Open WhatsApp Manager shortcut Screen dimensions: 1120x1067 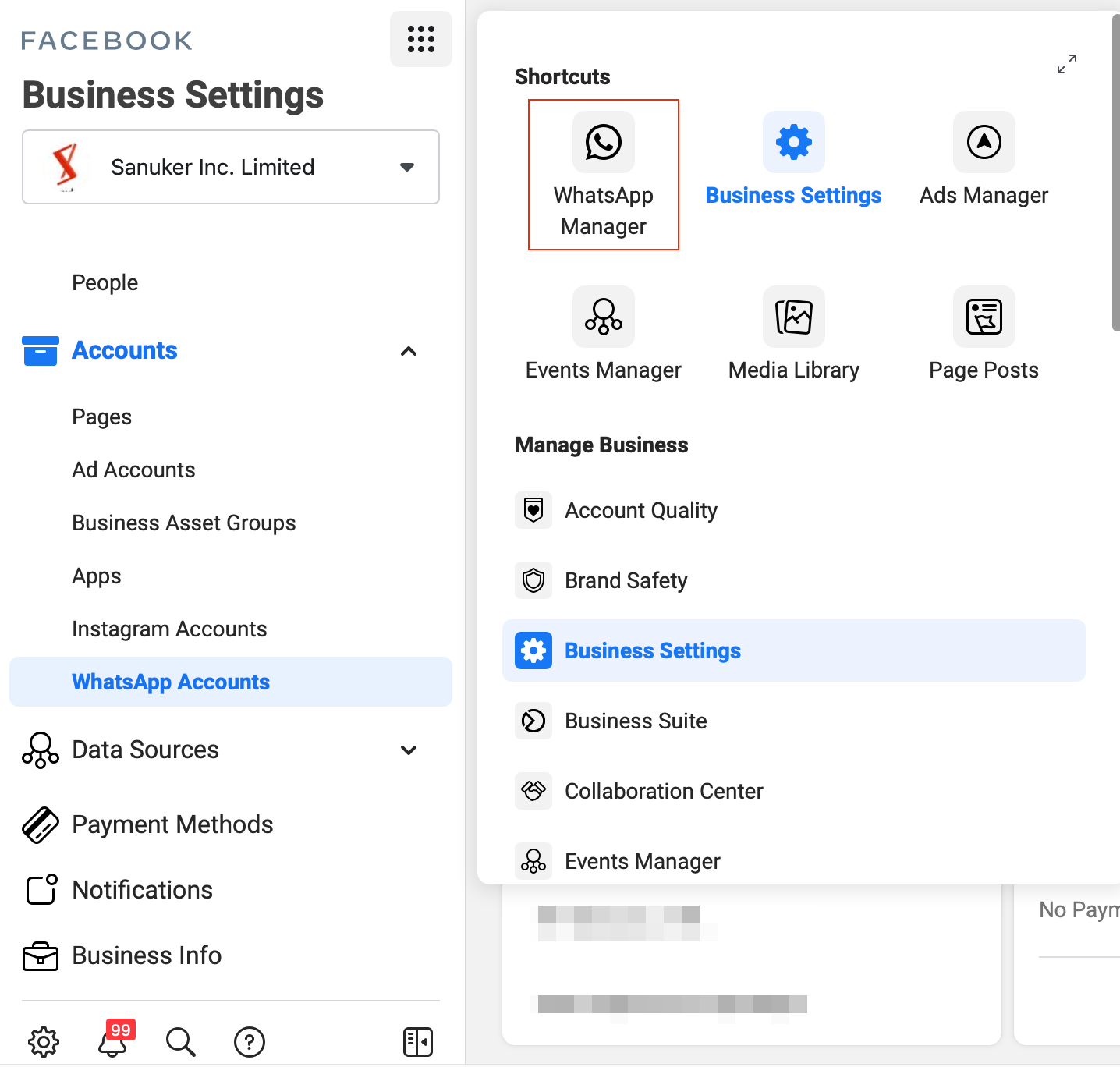point(604,175)
